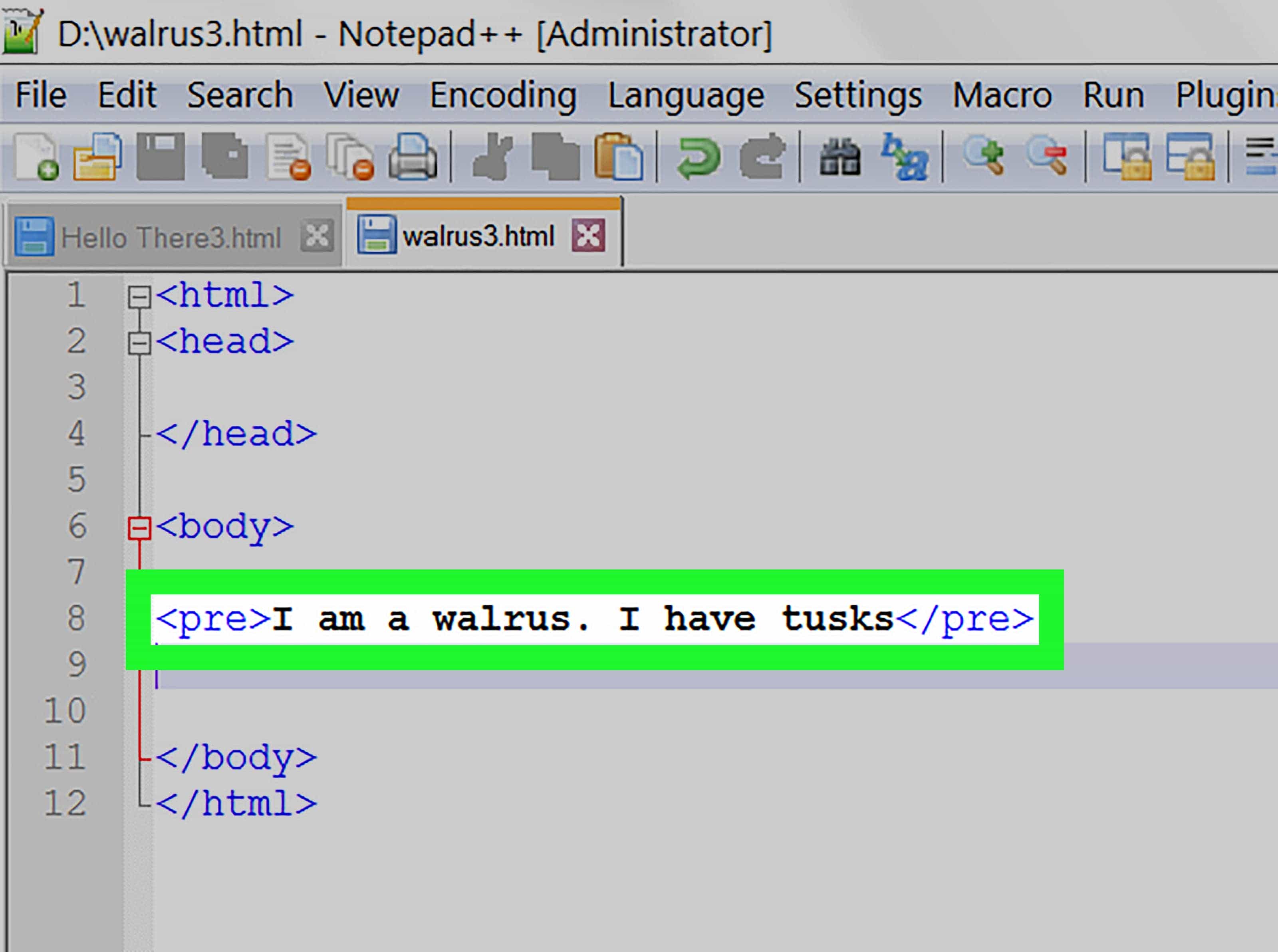Screen dimensions: 1278x952
Task: Open Find with the binoculars icon
Action: [x=840, y=157]
